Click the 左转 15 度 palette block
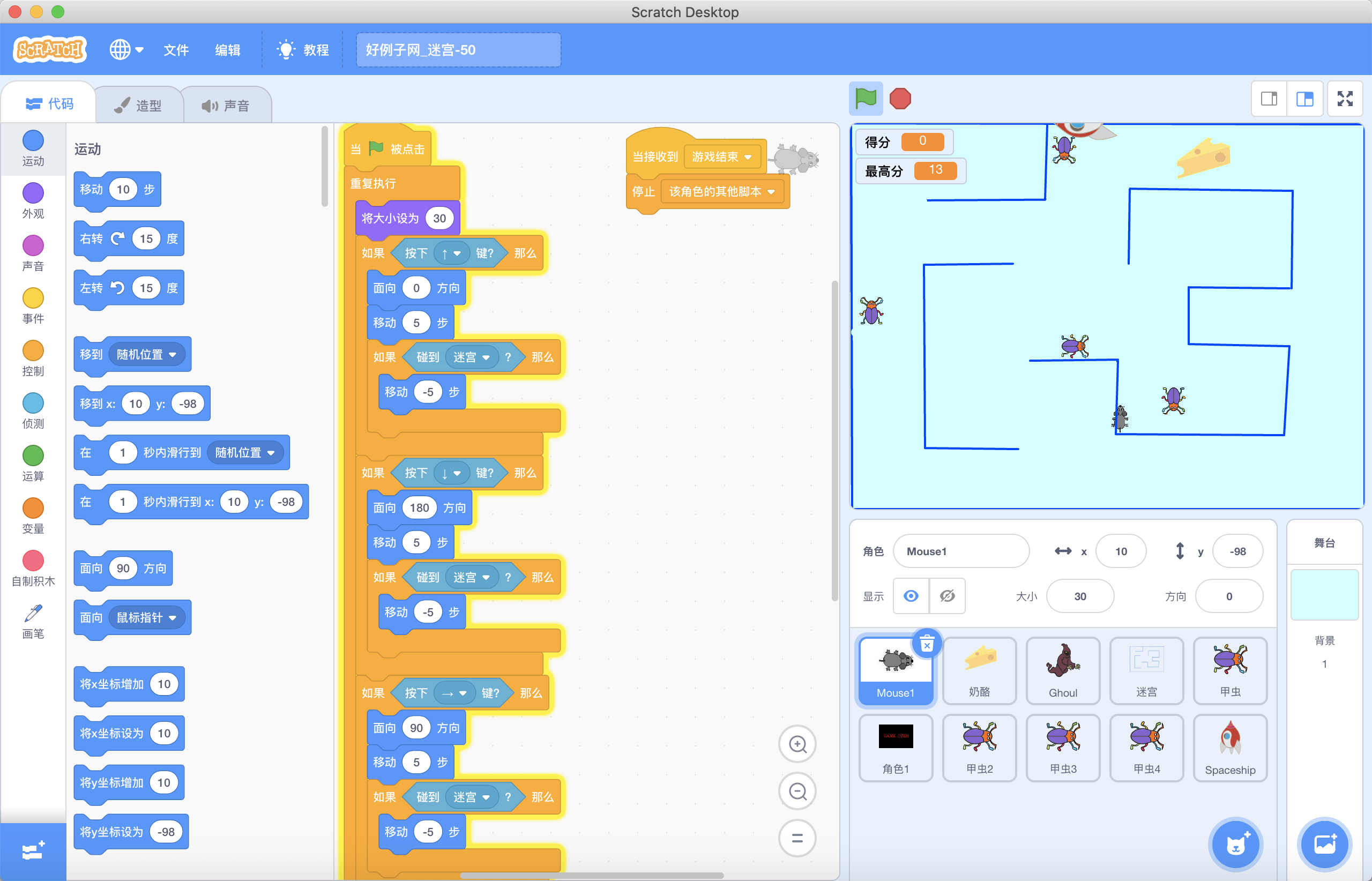 point(129,288)
